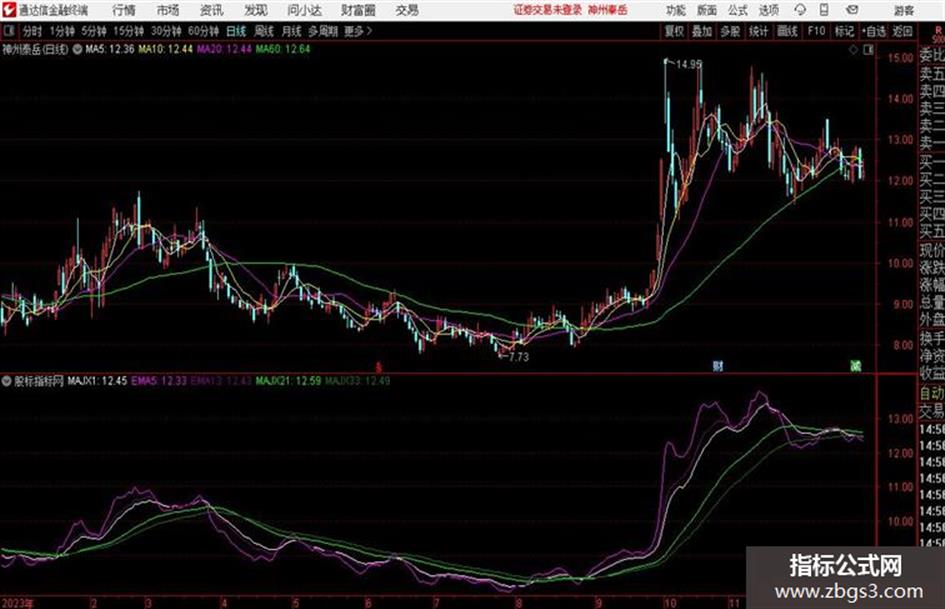Expand the dropdown beside 股标指标网 indicator
Screen dimensions: 945x609
point(7,381)
